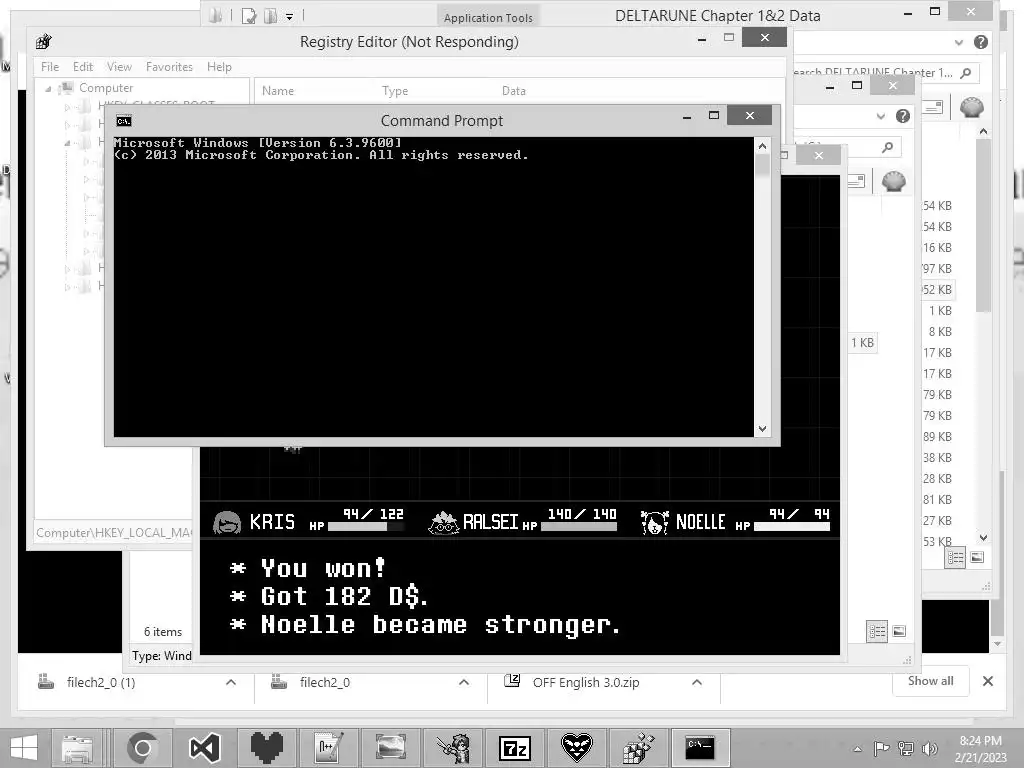Show hidden icons in the system tray
This screenshot has height=768, width=1024.
(x=857, y=749)
